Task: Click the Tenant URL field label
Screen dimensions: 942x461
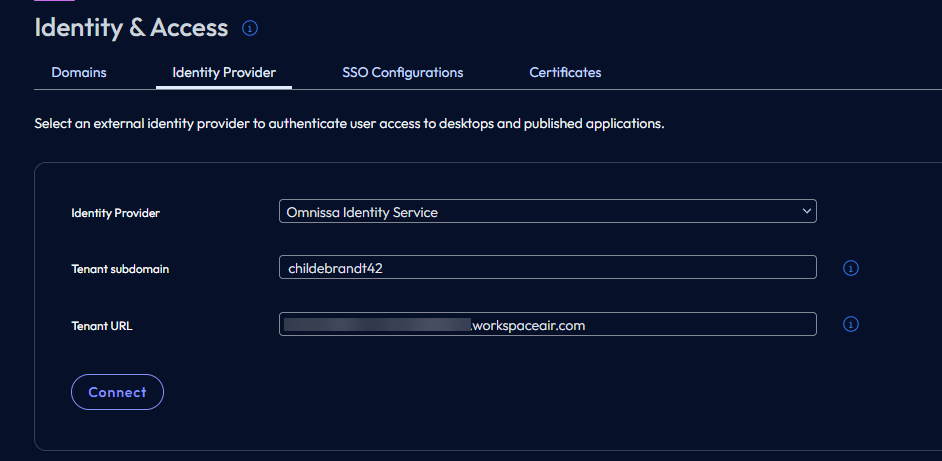Action: pyautogui.click(x=102, y=325)
